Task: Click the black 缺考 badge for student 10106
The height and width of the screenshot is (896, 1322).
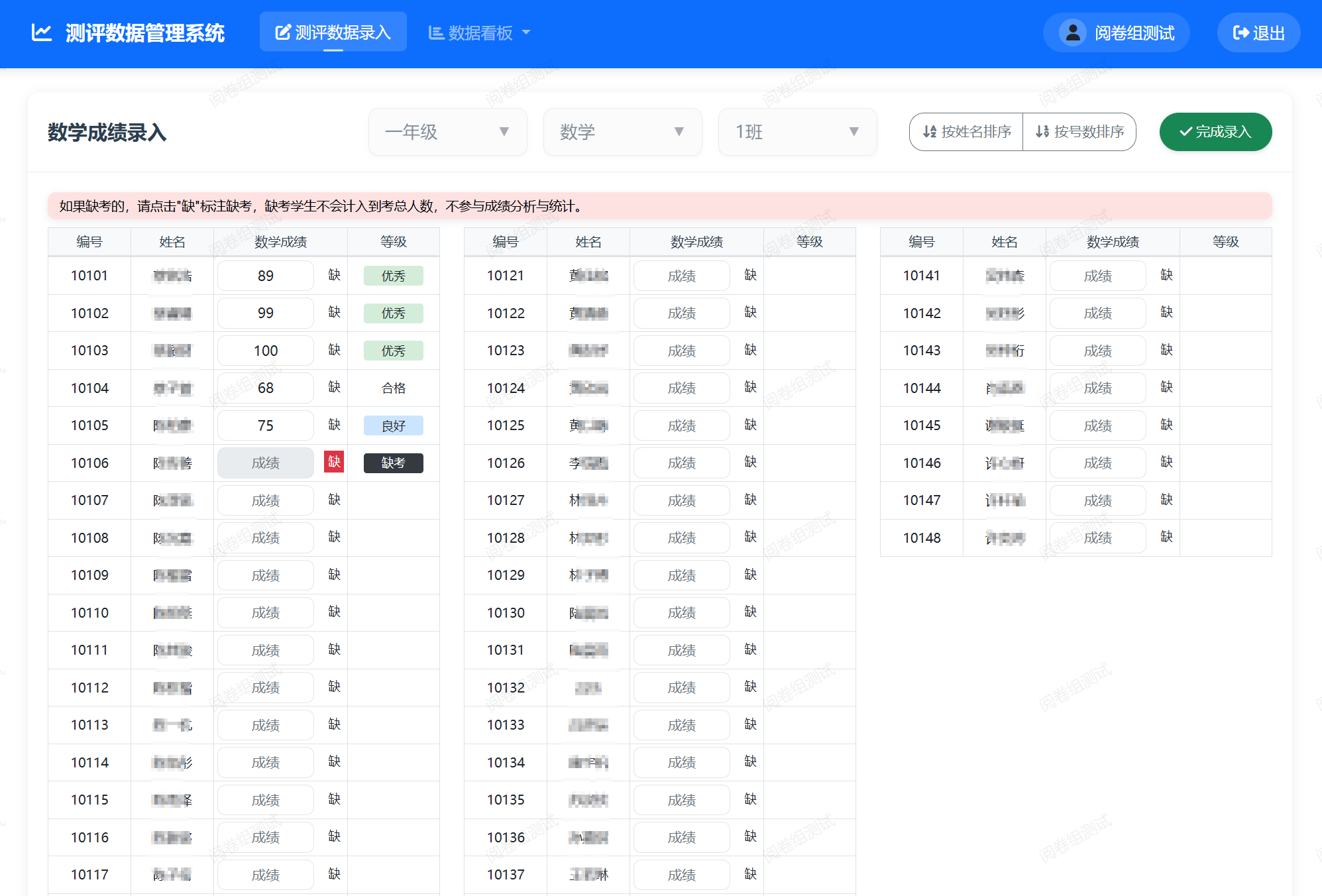Action: (393, 463)
